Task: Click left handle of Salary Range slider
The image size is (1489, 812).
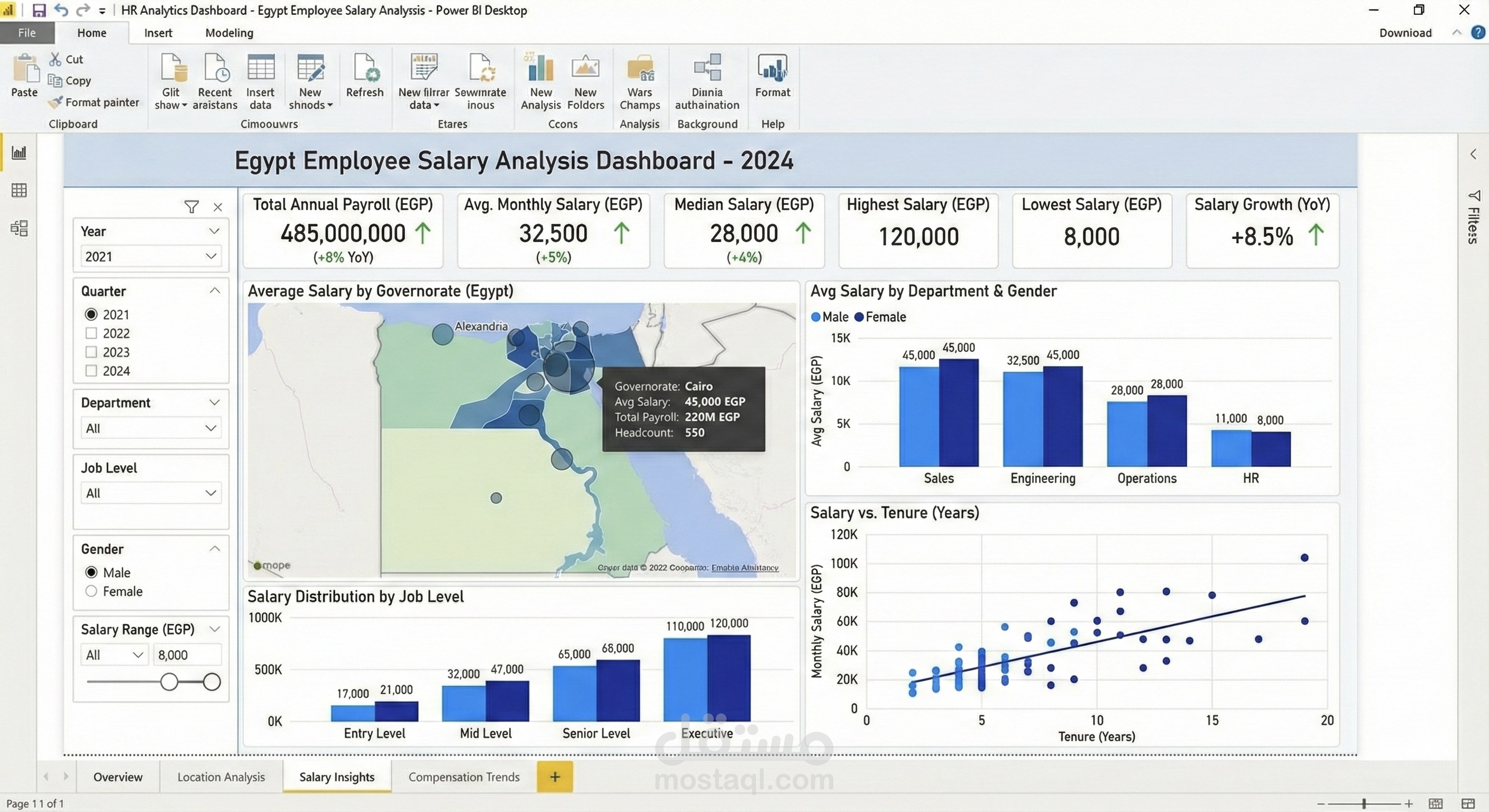Action: [169, 682]
